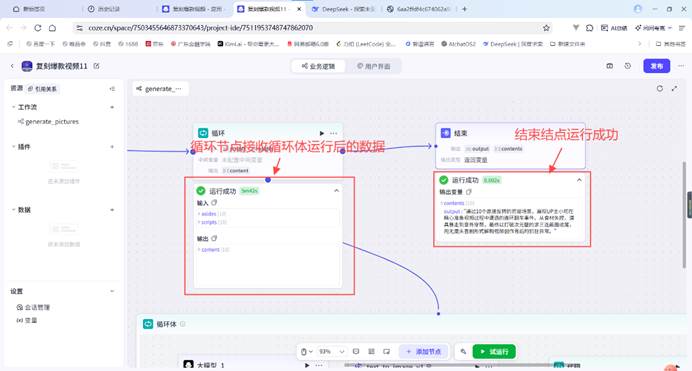Run the 循环 node with its play icon
Image resolution: width=692 pixels, height=371 pixels.
coord(322,133)
